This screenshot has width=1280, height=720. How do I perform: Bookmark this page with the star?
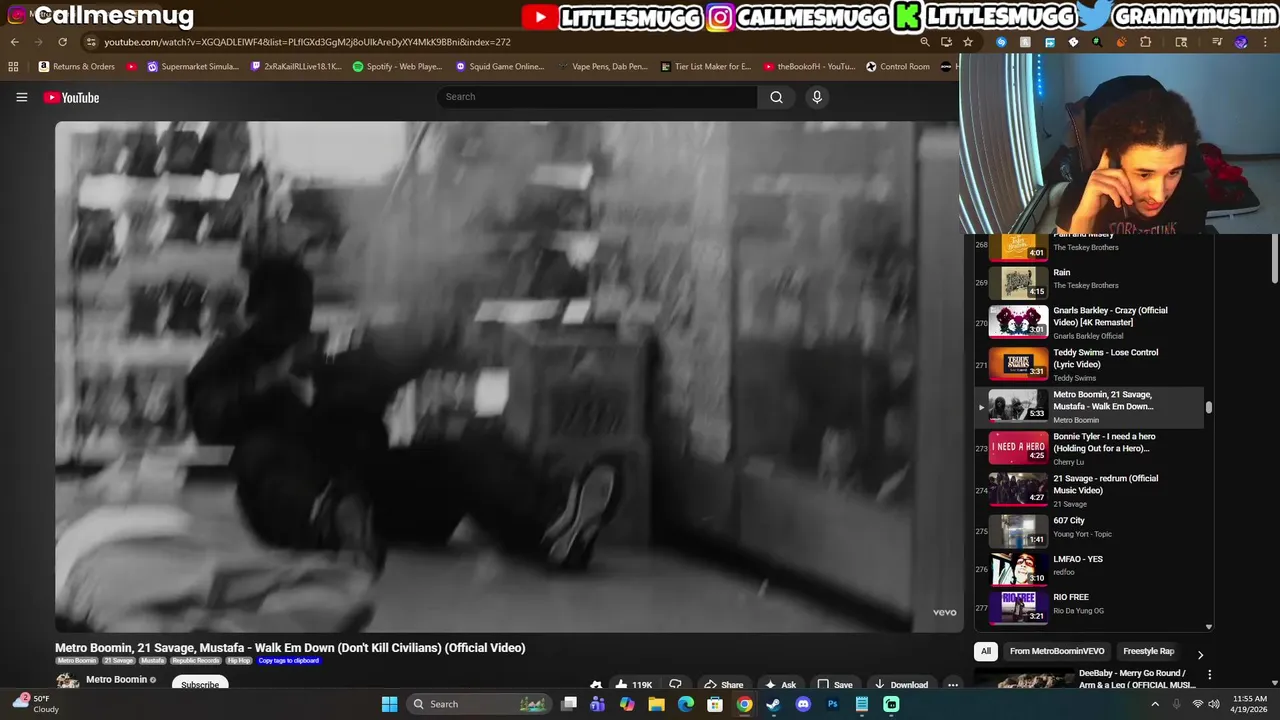pyautogui.click(x=968, y=42)
